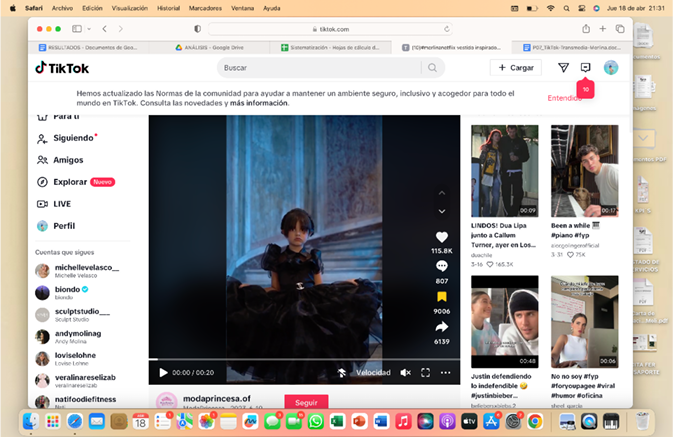The image size is (673, 437).
Task: Open the Marcadores menu in menu bar
Action: [205, 7]
